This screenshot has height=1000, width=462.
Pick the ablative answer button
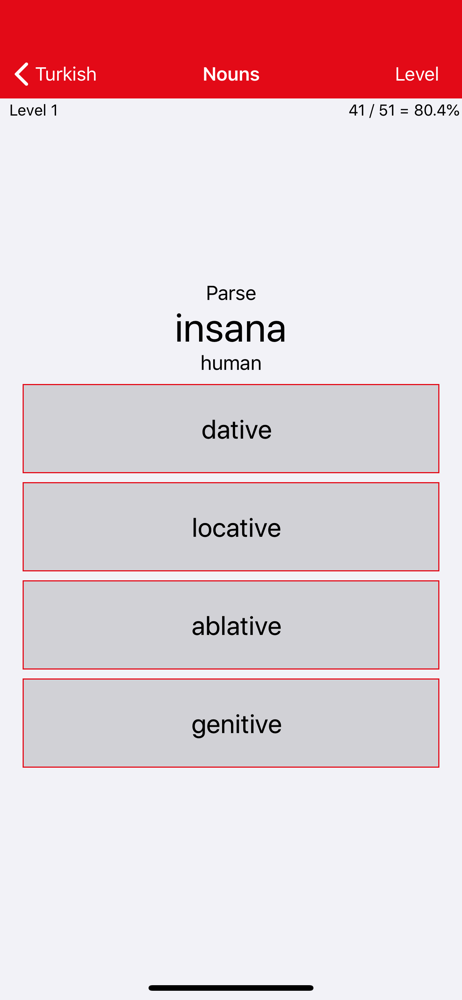pyautogui.click(x=231, y=625)
